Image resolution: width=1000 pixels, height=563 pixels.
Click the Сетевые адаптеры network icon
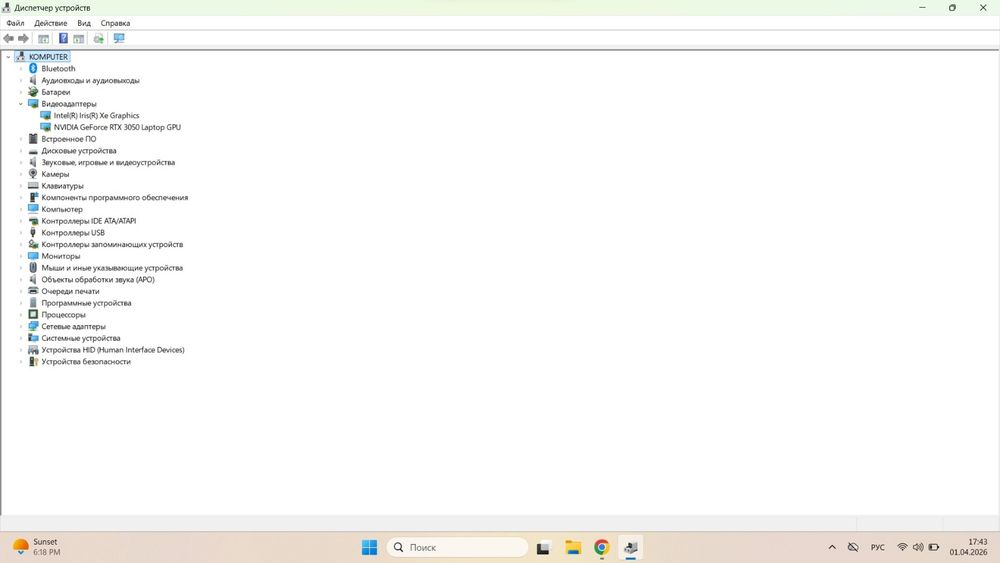tap(33, 326)
